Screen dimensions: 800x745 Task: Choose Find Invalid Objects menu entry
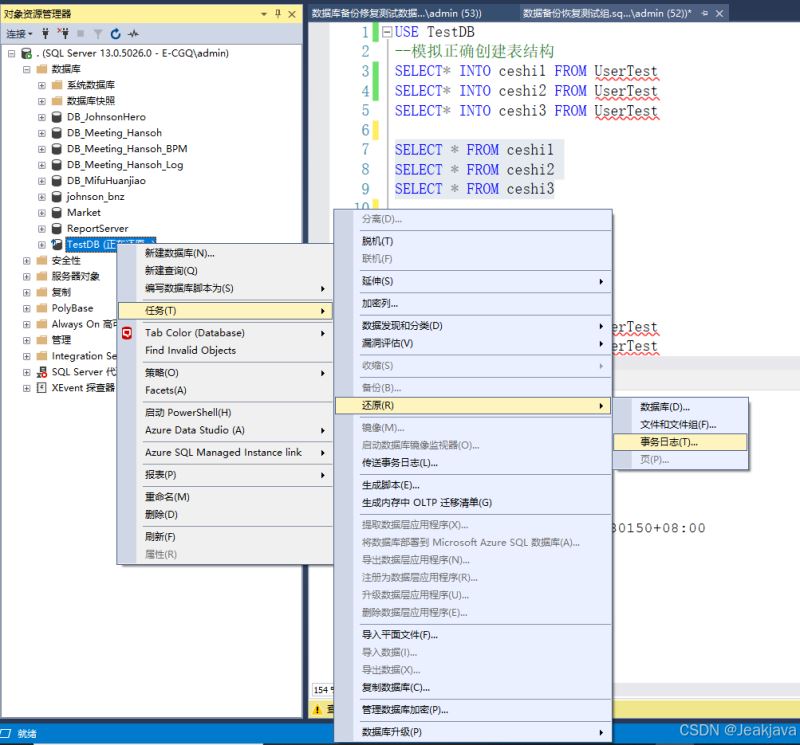tap(225, 351)
